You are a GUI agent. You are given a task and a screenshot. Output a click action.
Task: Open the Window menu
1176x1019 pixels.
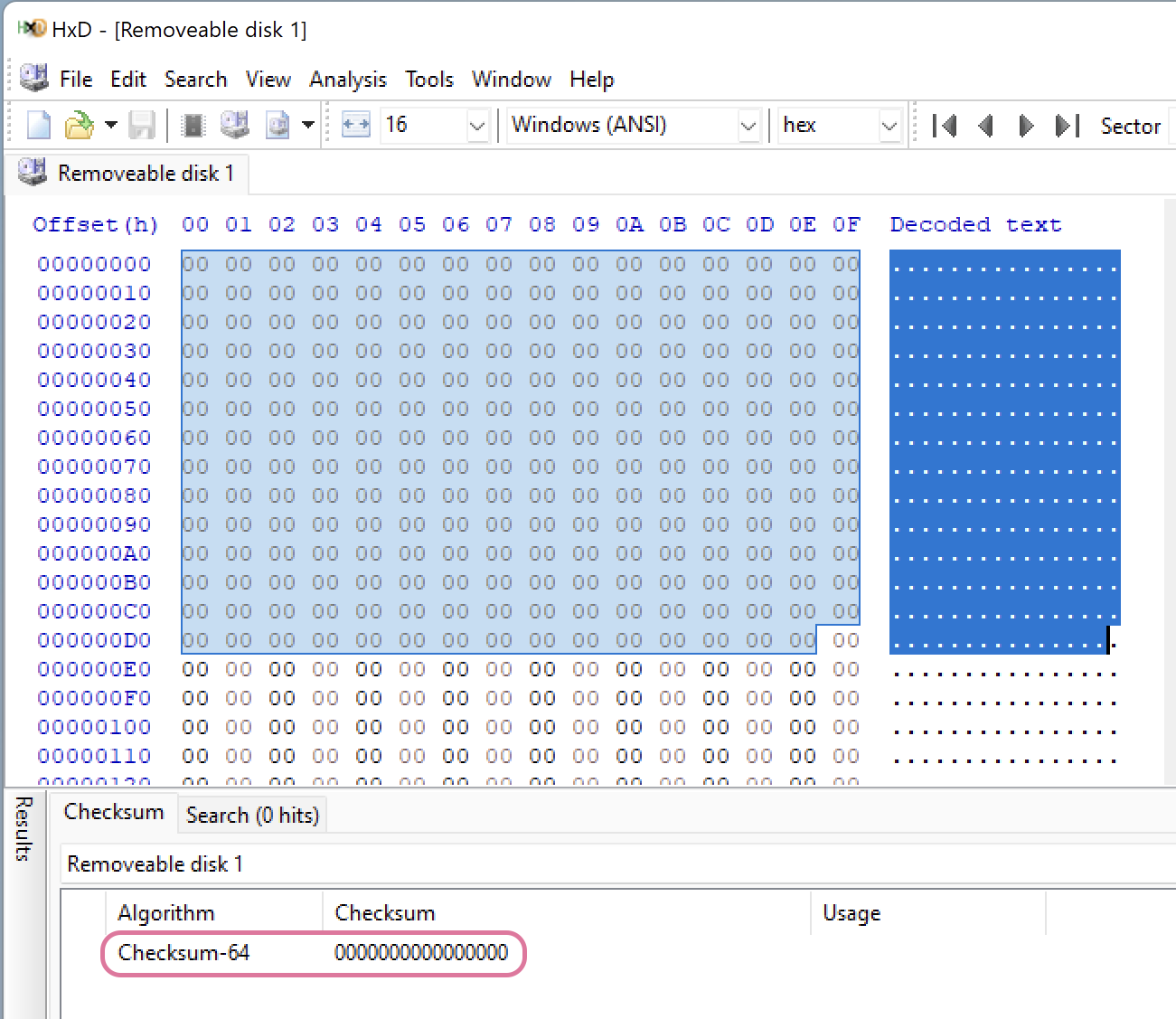coord(512,80)
